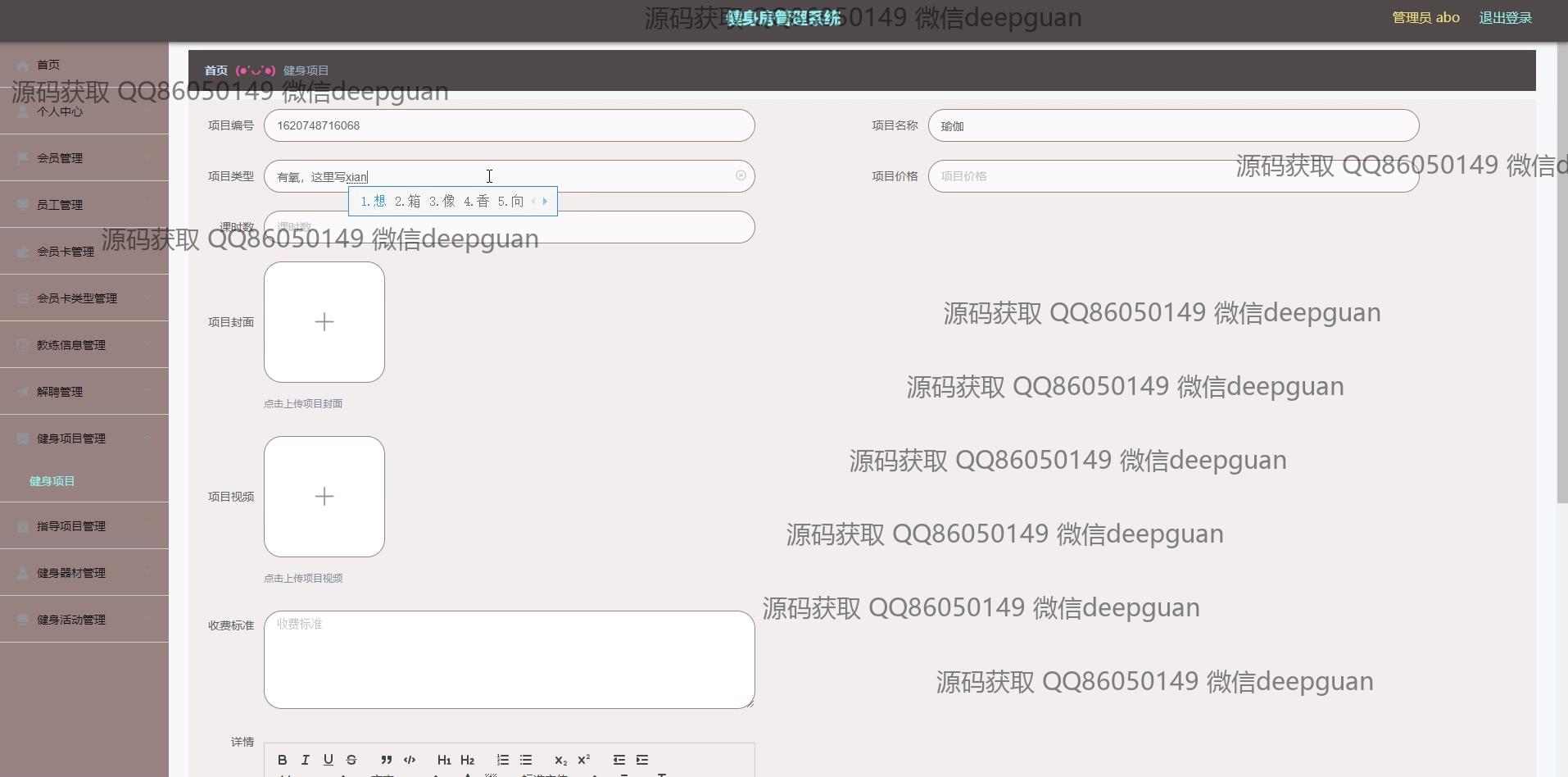Open the 健身项目 submenu item
The image size is (1568, 777).
pos(52,481)
